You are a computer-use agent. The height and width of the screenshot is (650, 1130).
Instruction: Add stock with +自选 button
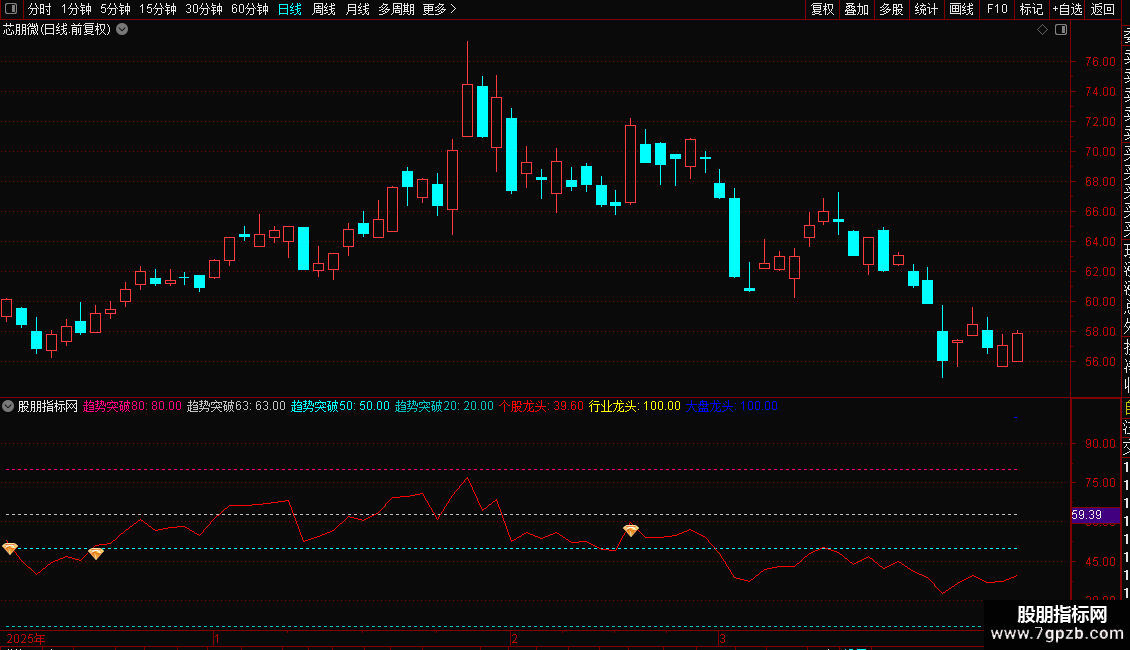(1067, 9)
